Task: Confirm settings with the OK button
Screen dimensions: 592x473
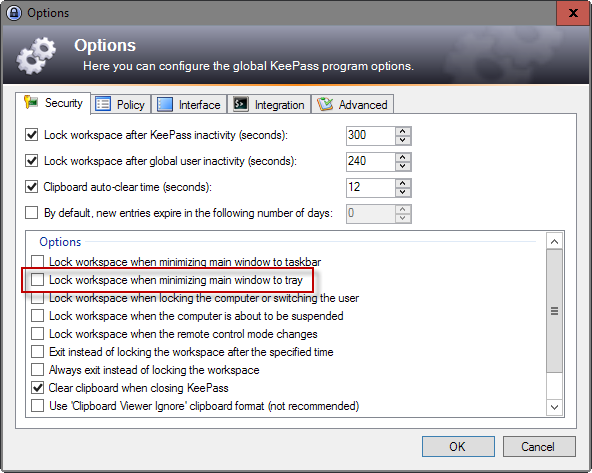Action: 458,447
